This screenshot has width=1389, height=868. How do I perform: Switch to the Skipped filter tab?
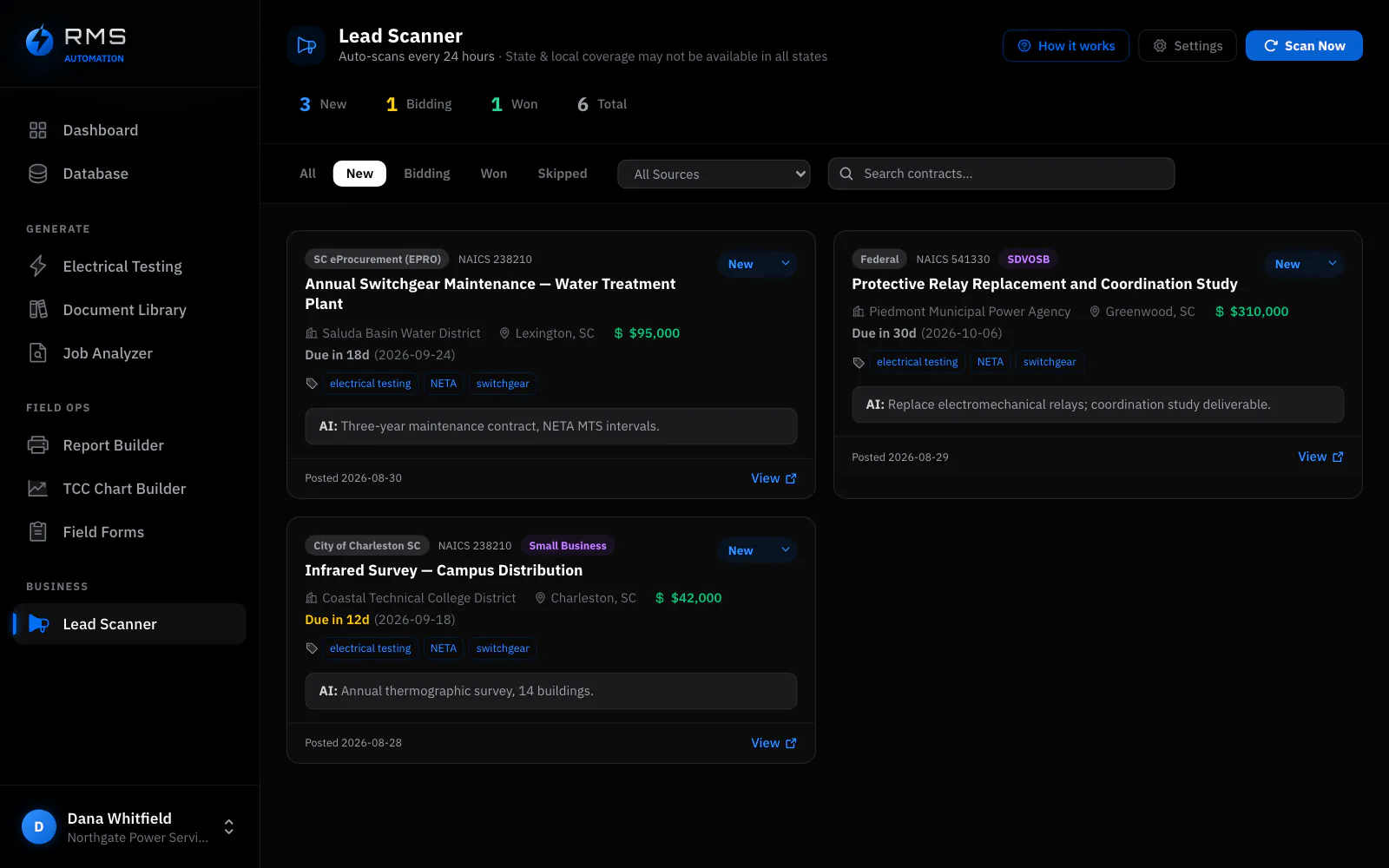click(563, 174)
